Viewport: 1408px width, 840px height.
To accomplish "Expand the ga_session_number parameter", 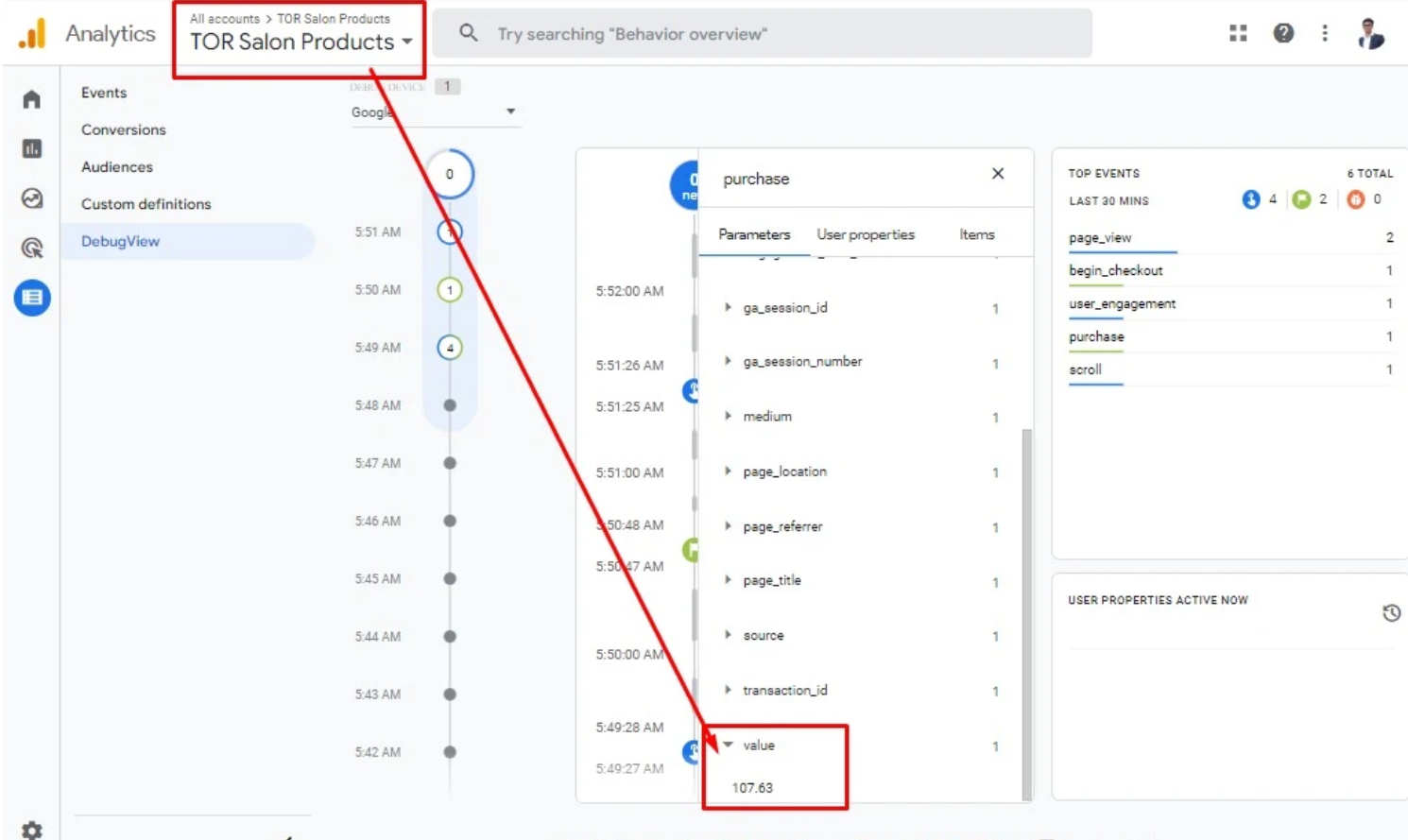I will pyautogui.click(x=727, y=361).
